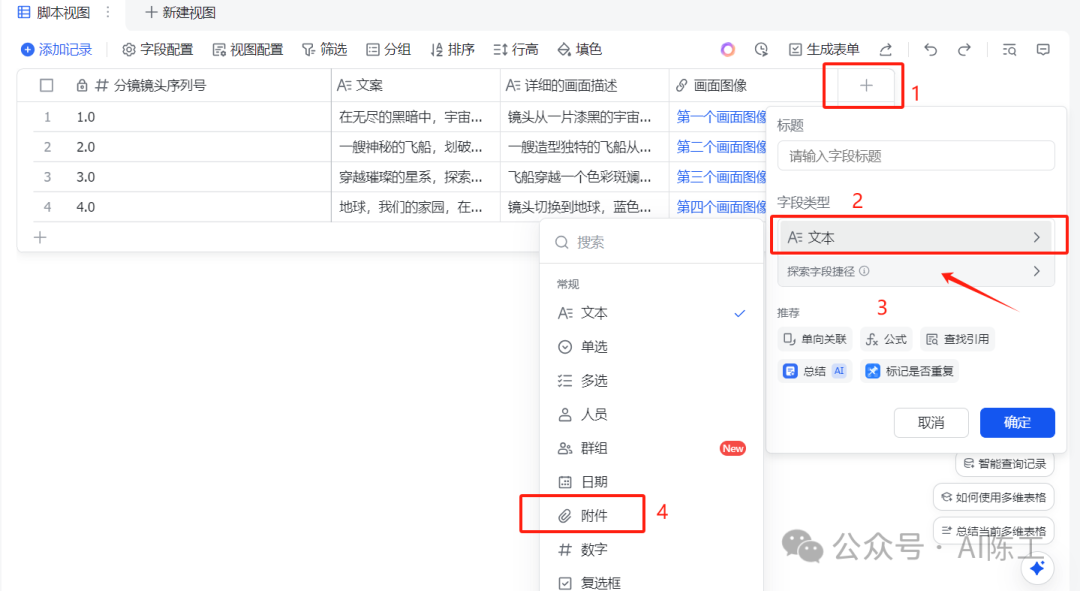Click the search records icon
Viewport: 1080px width, 591px height.
coord(1009,49)
